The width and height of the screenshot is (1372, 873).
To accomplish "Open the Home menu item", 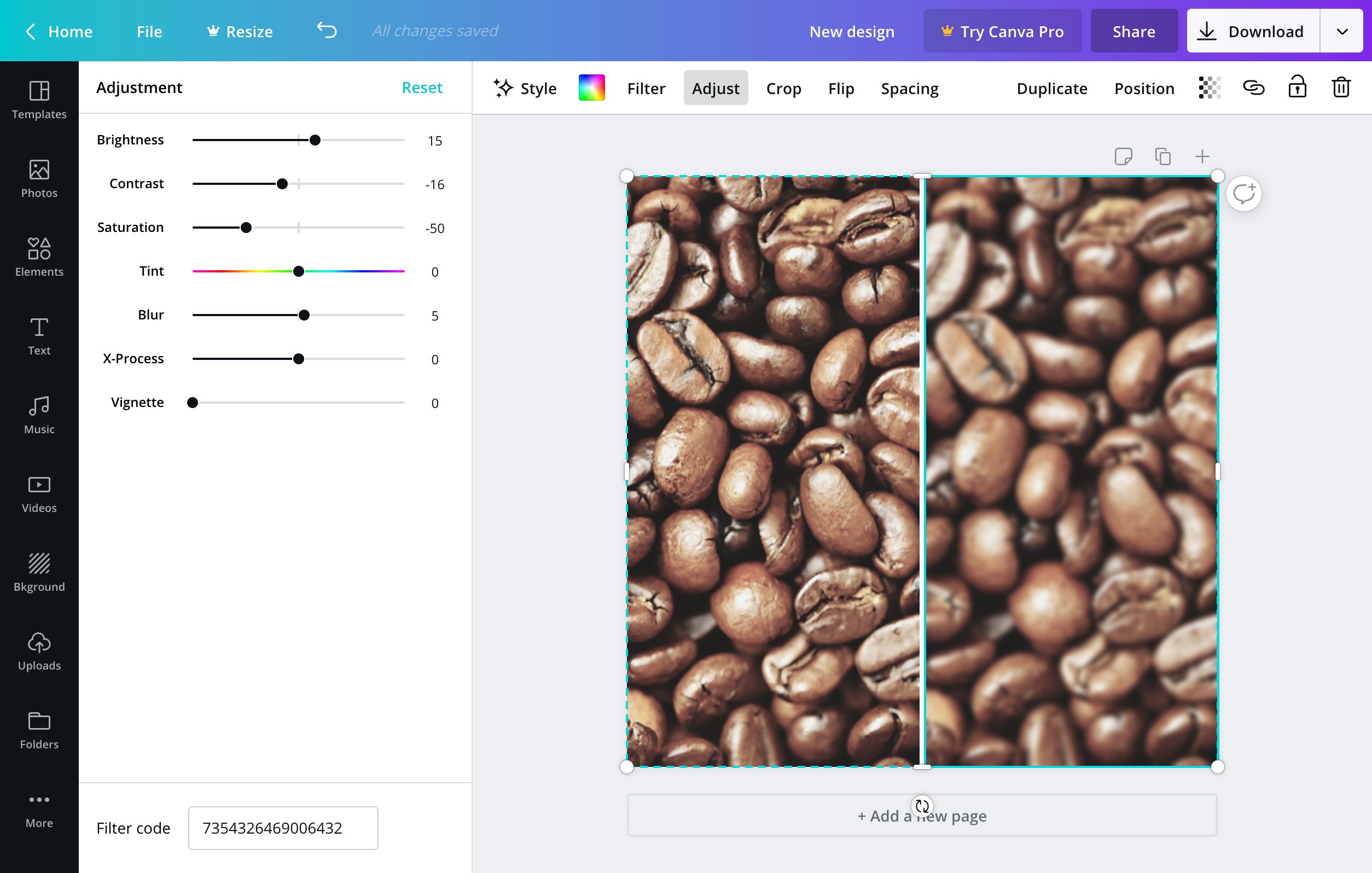I will tap(70, 30).
